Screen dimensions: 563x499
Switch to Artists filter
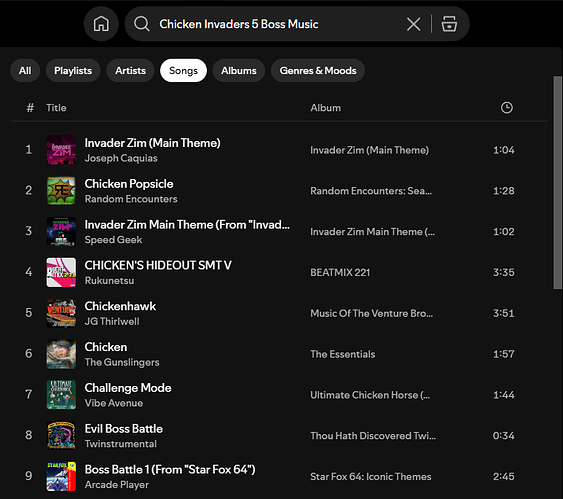tap(130, 71)
